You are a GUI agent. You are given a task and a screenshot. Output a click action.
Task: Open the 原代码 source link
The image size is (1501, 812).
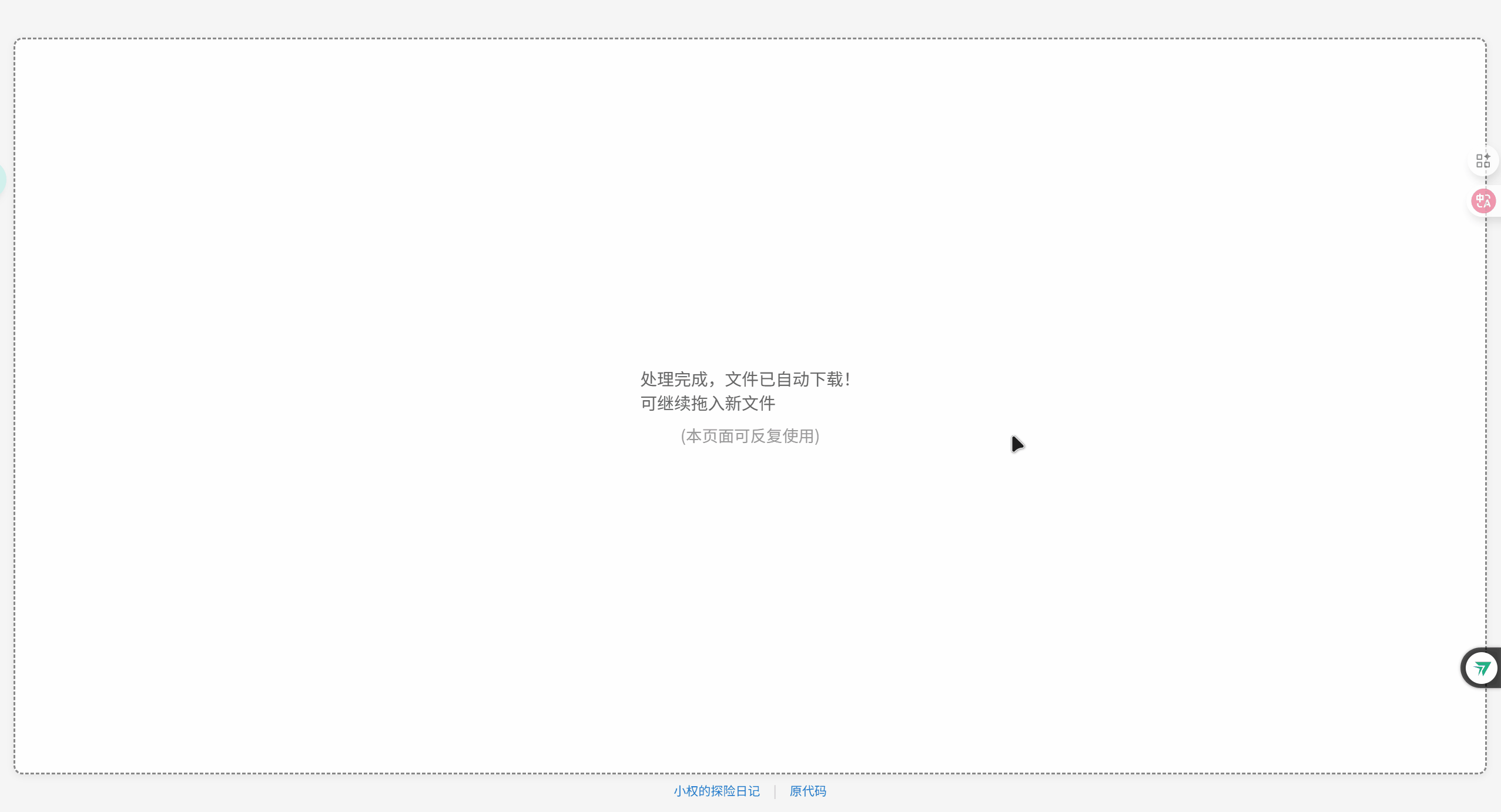[x=808, y=791]
